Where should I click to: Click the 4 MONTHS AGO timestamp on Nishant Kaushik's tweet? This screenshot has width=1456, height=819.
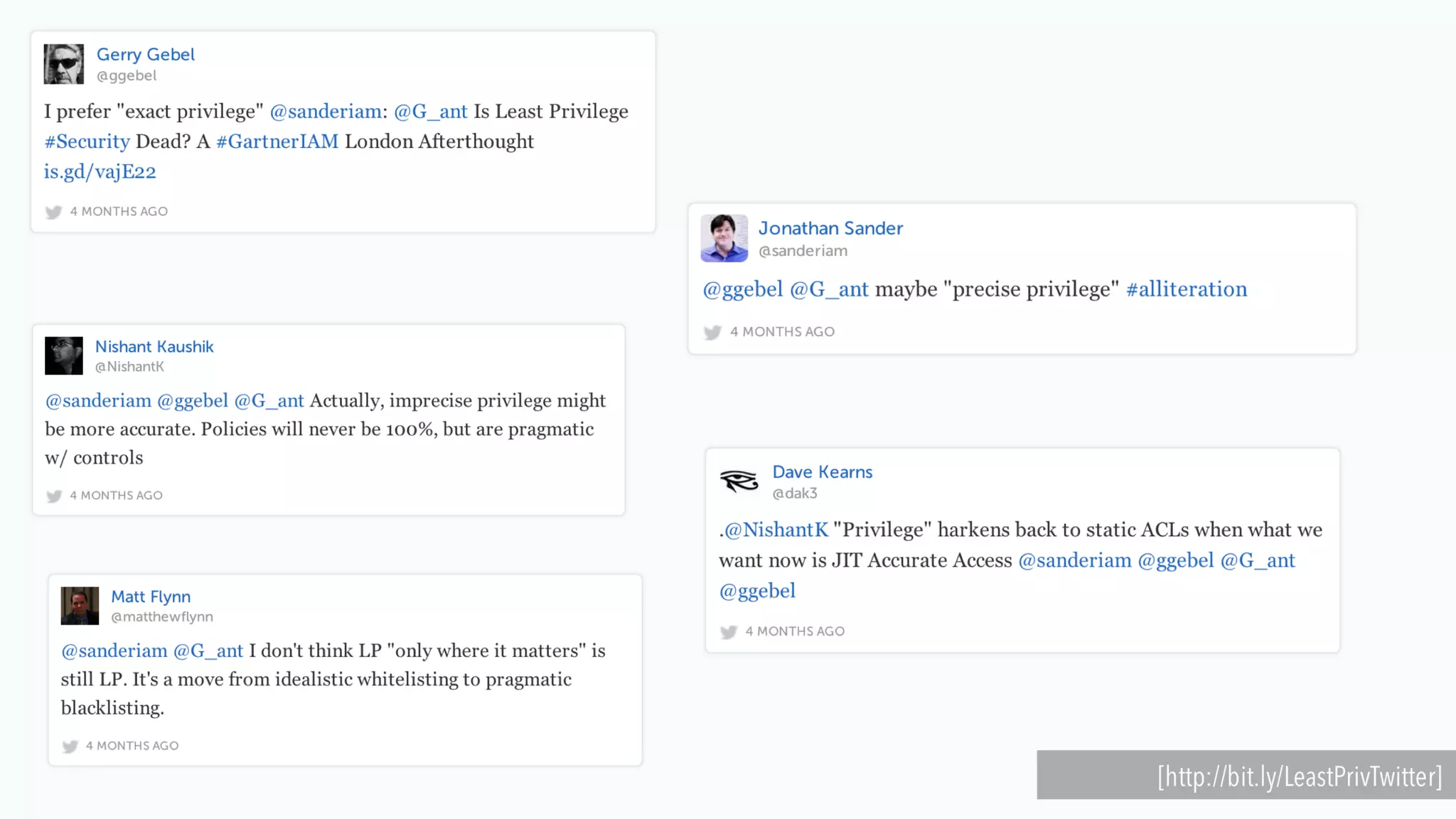click(117, 496)
